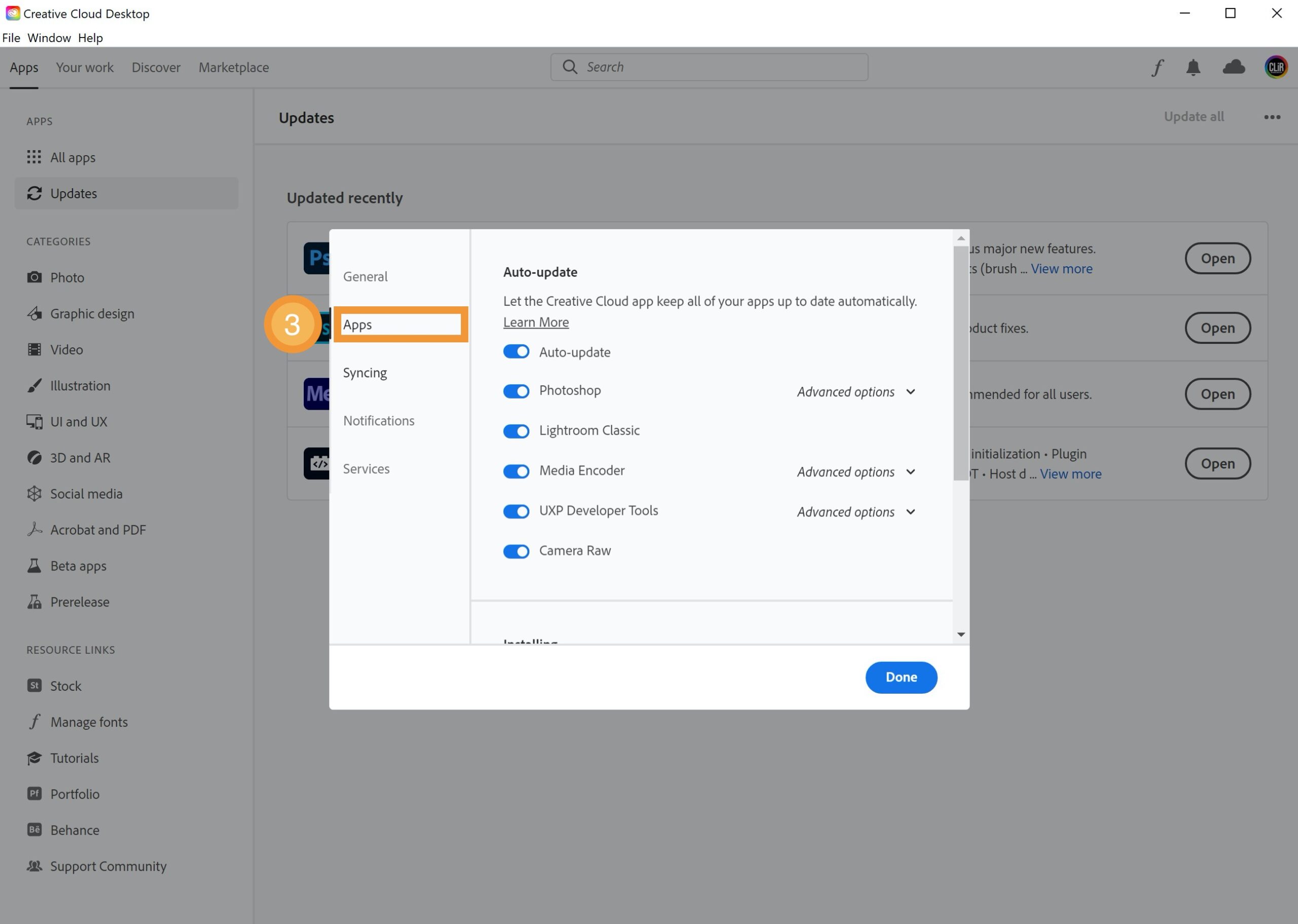Click the Beta apps flask icon
Screen dimensions: 1298x924
pos(34,565)
